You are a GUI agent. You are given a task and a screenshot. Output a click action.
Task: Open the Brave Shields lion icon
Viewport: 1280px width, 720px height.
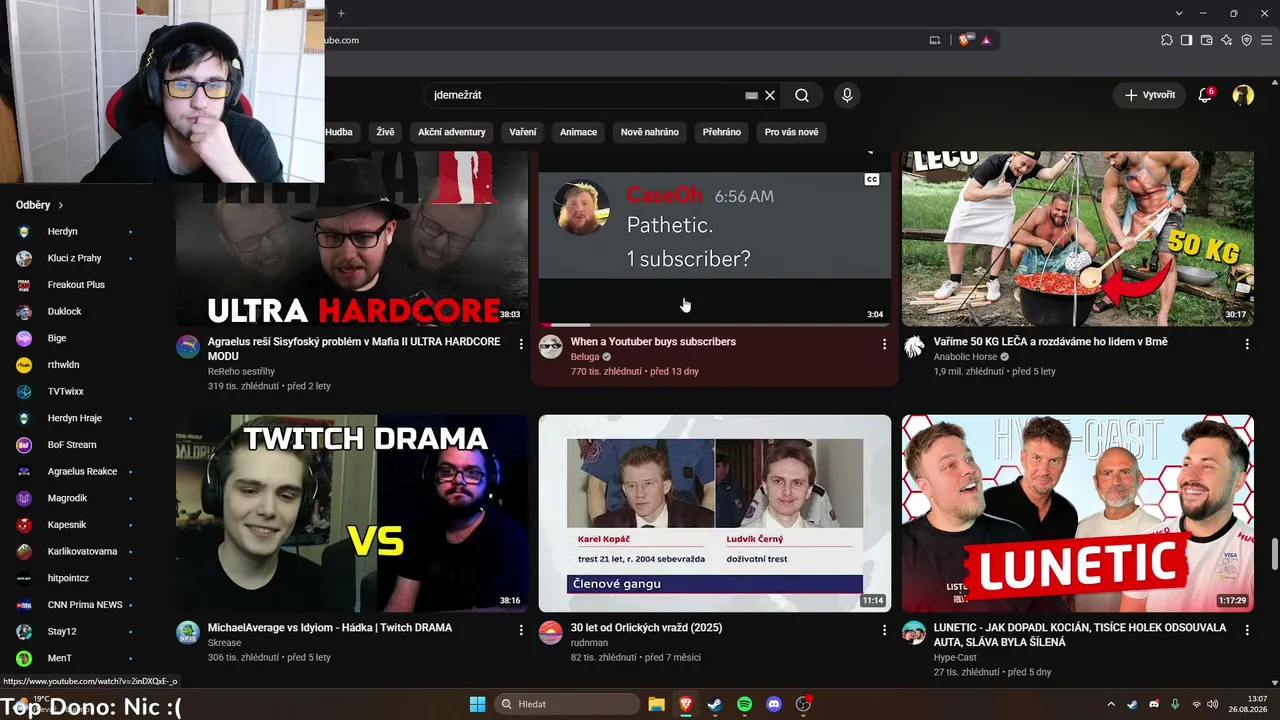pos(964,40)
